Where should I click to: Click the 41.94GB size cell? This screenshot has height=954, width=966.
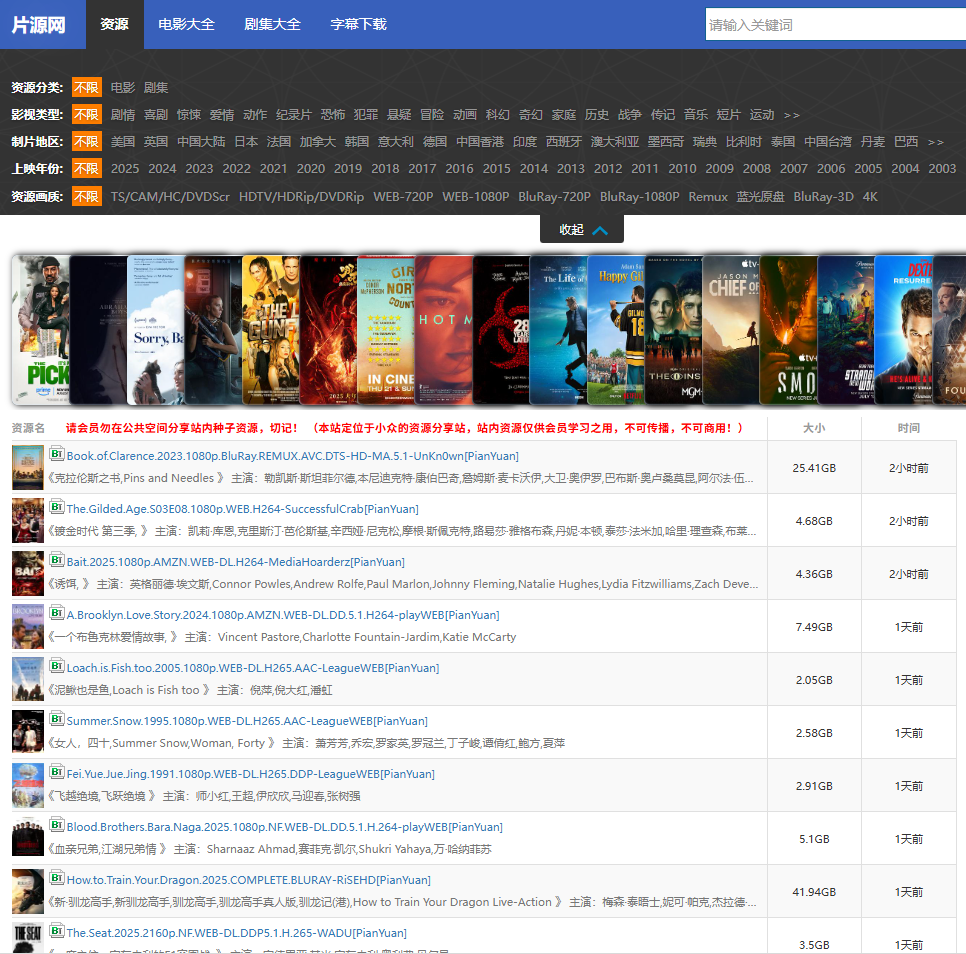coord(814,892)
